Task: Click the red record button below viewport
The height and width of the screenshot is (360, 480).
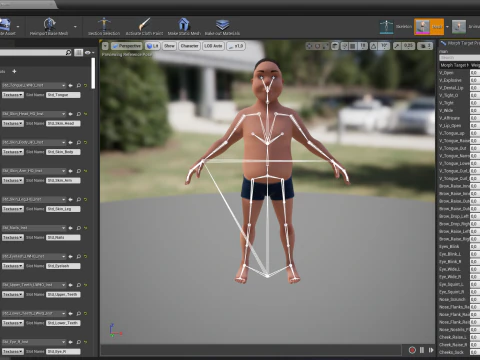Action: [412, 350]
